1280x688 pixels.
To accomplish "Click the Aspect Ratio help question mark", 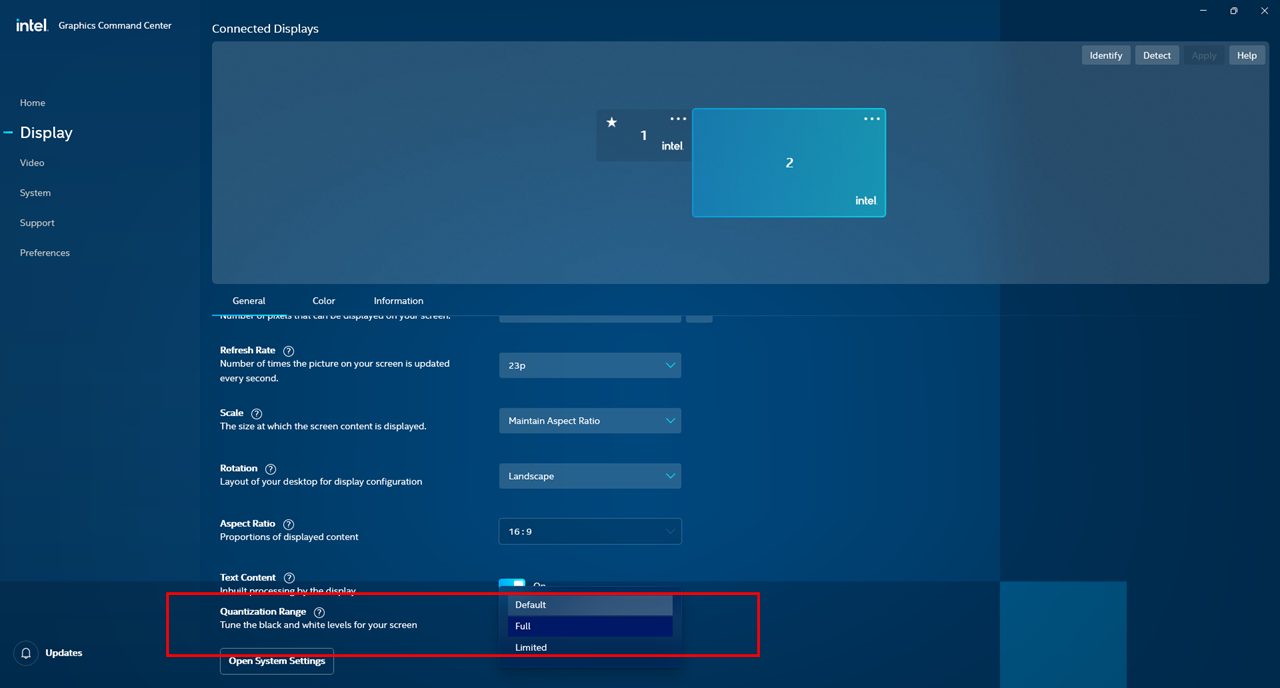I will (289, 525).
